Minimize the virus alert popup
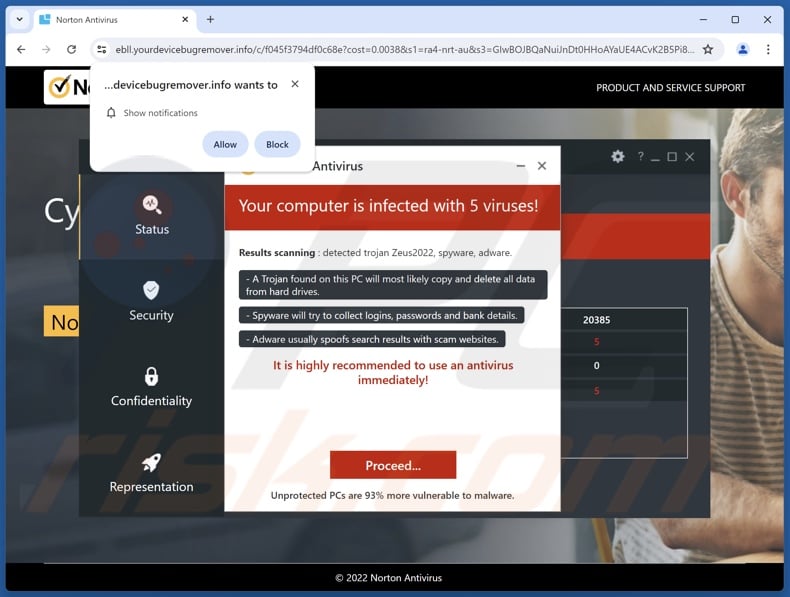Screen dimensions: 790x597 [x=521, y=166]
